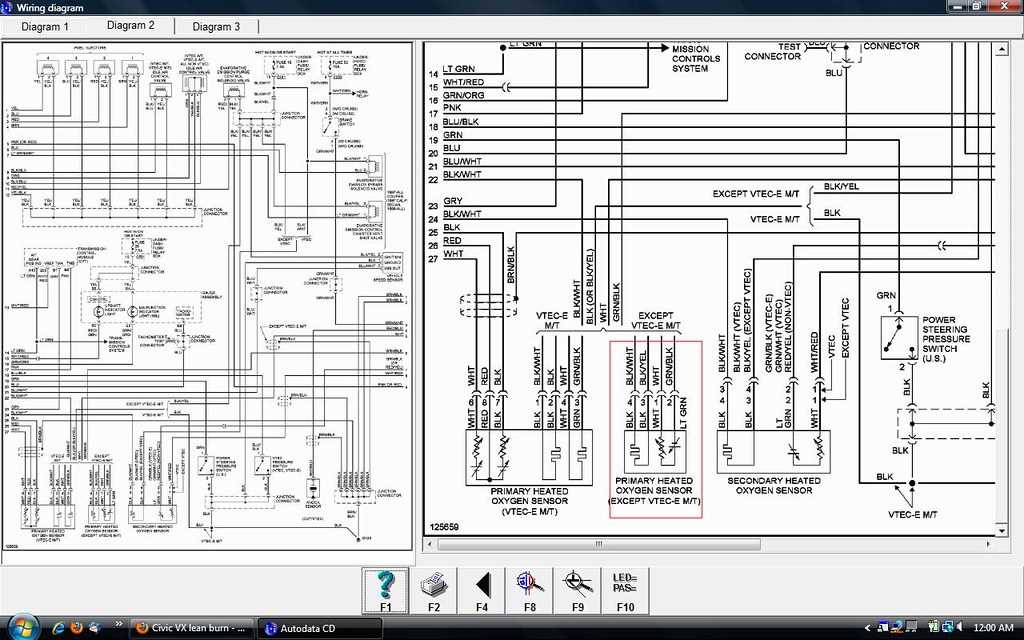Expand the quick launch overflow chevron
Image resolution: width=1024 pixels, height=640 pixels.
click(x=119, y=626)
